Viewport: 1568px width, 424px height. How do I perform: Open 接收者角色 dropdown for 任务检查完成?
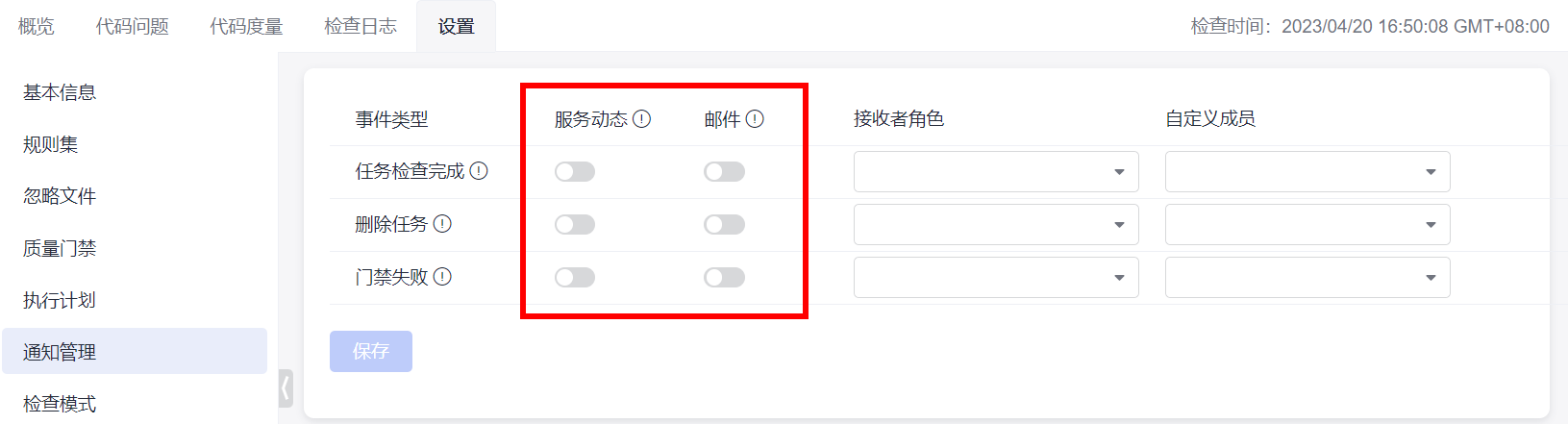(995, 172)
